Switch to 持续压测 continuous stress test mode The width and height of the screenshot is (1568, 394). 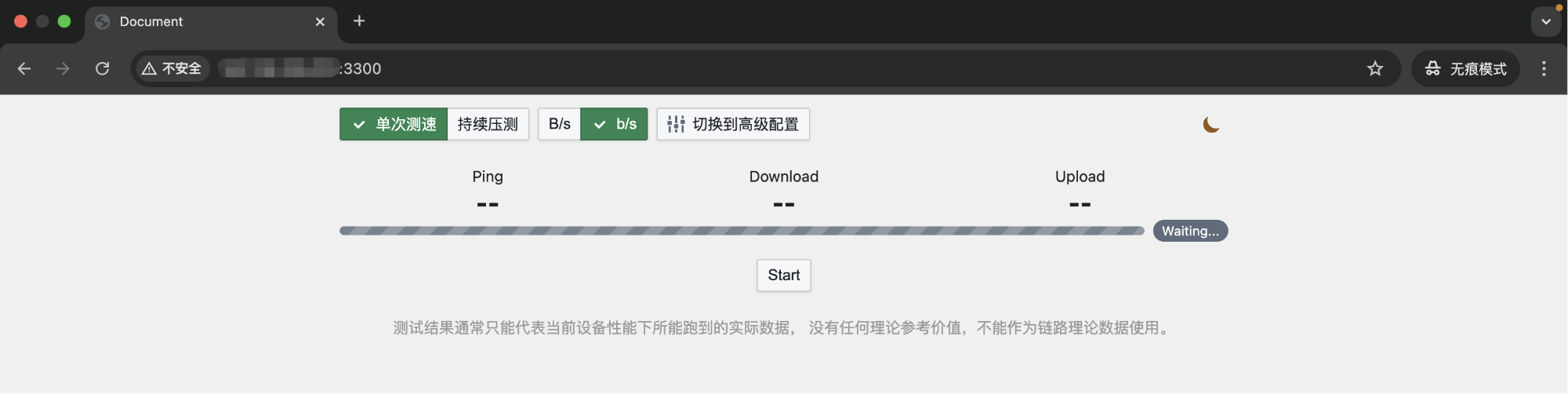[x=488, y=124]
